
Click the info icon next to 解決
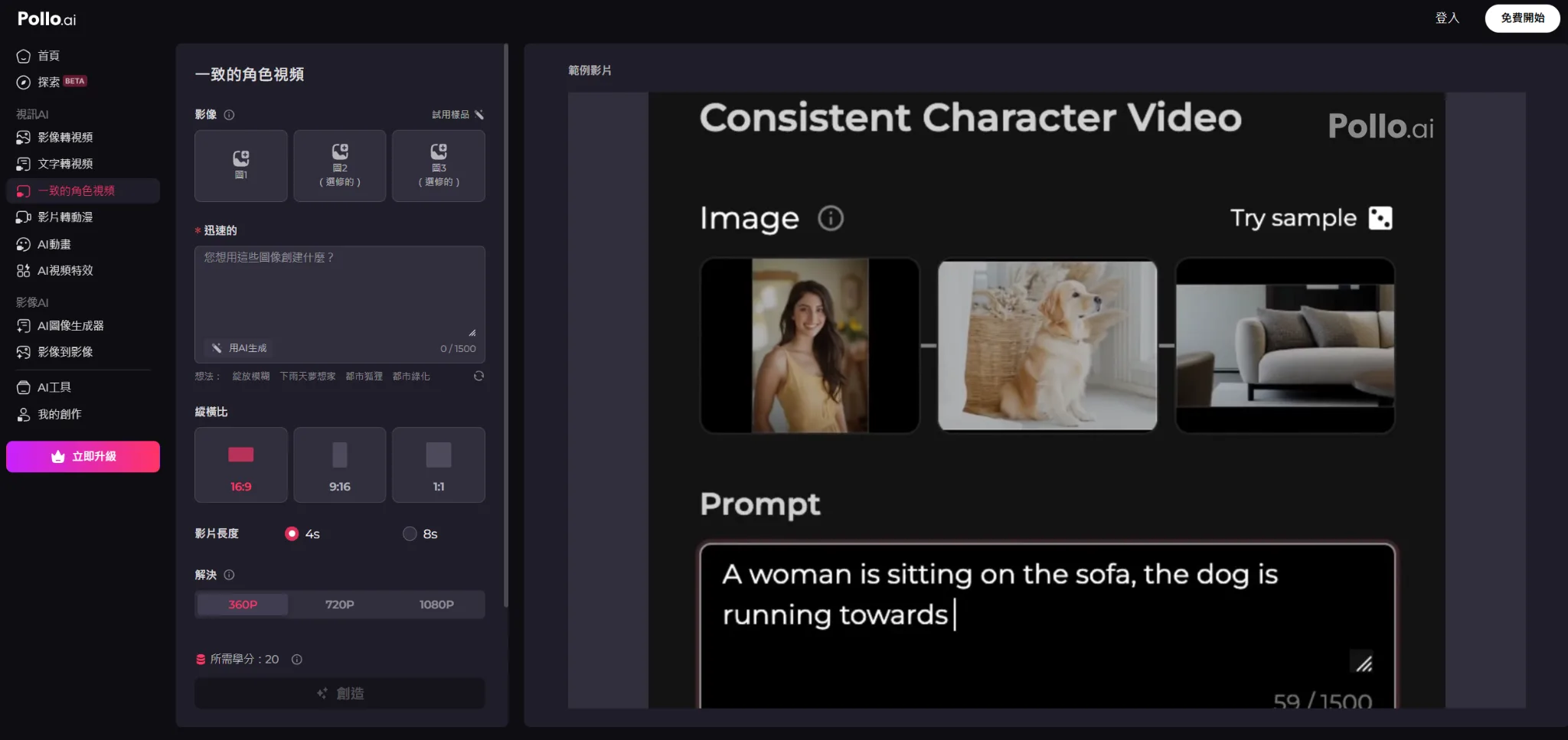[229, 575]
